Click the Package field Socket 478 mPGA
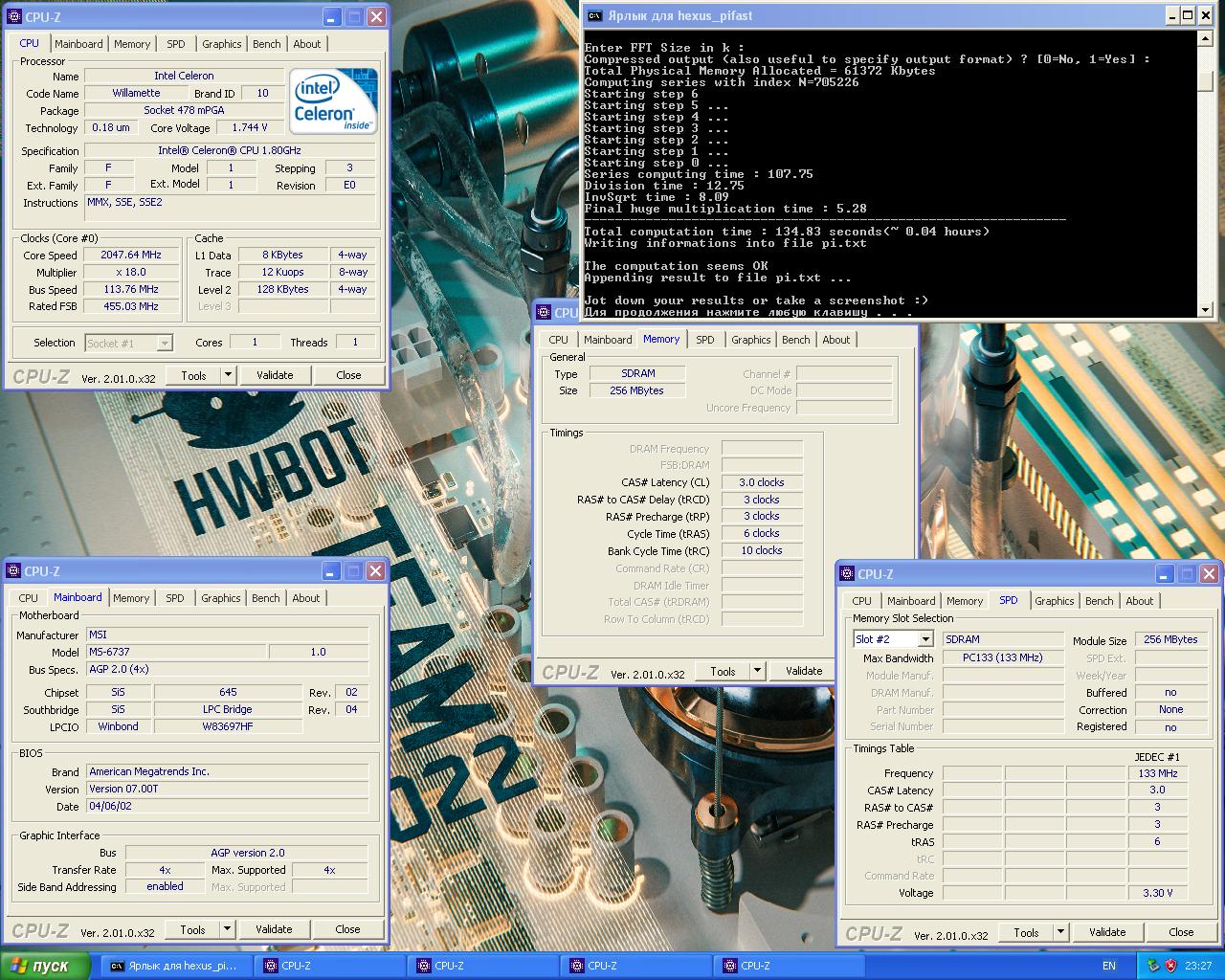This screenshot has height=980, width=1225. pos(184,110)
